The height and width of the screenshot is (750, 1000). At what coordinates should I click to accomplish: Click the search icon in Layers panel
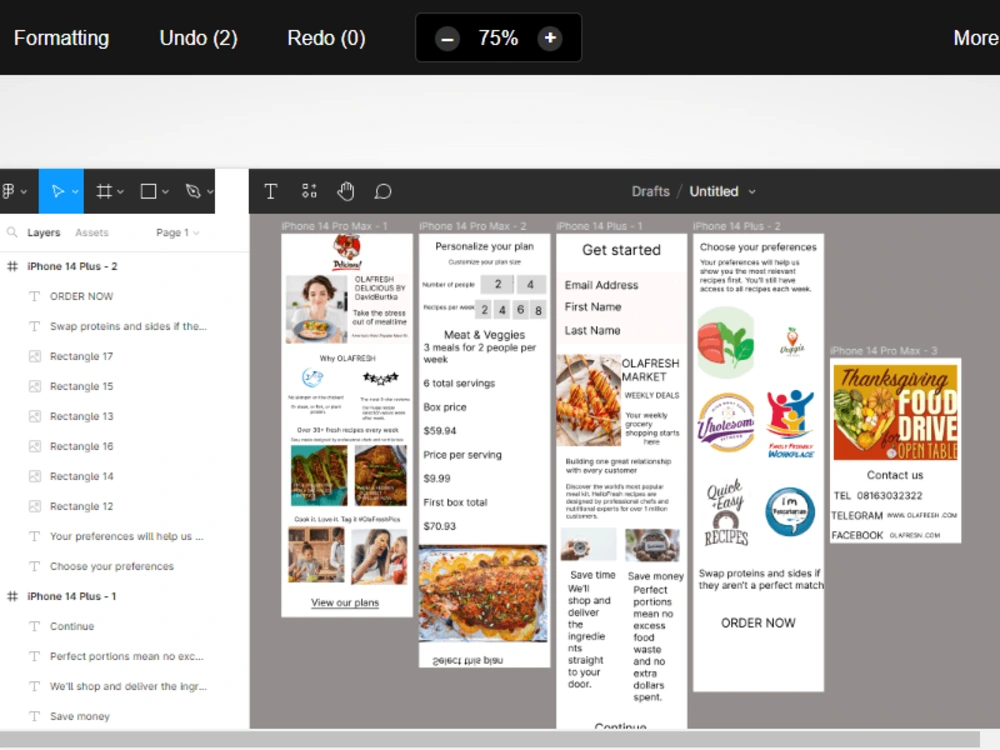(12, 232)
